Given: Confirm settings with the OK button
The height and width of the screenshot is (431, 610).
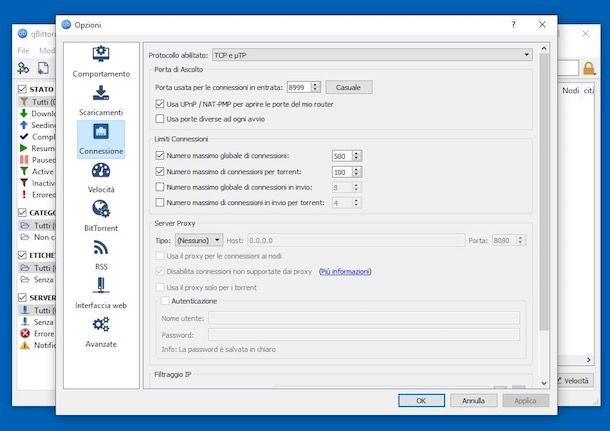Looking at the screenshot, I should [x=421, y=400].
